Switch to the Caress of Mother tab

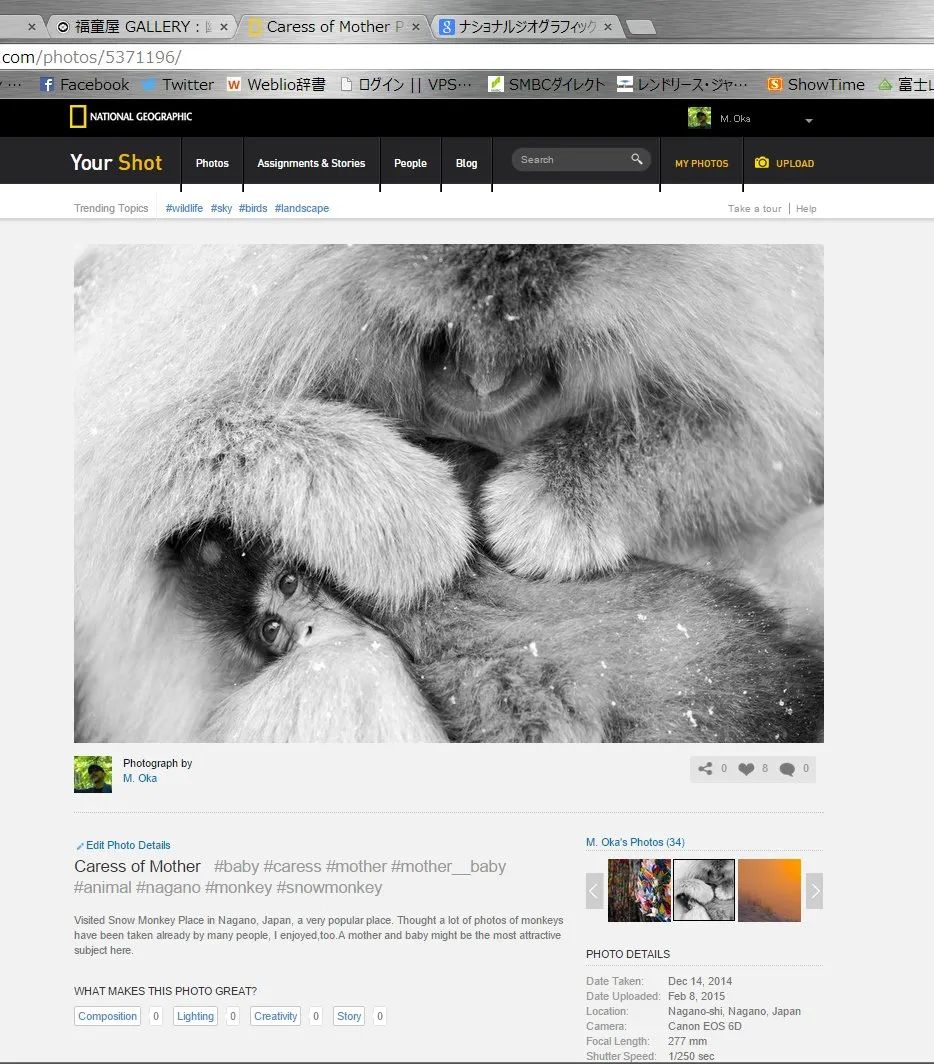[x=334, y=26]
